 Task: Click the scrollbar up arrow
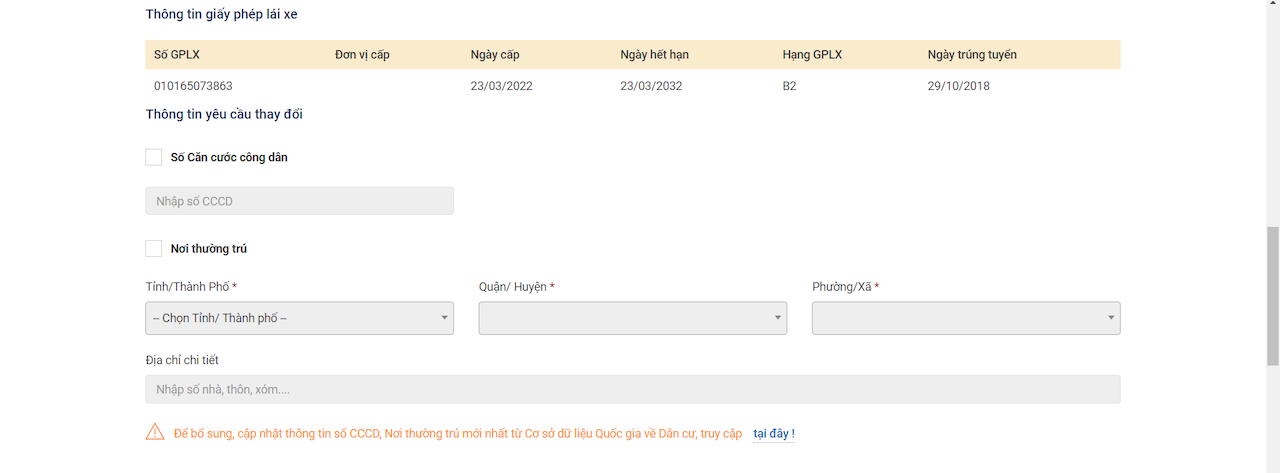1272,6
